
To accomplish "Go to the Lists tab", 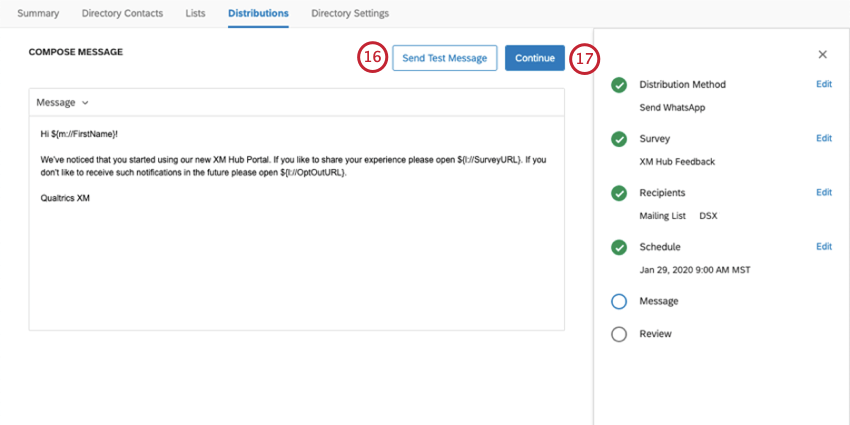I will (x=195, y=14).
